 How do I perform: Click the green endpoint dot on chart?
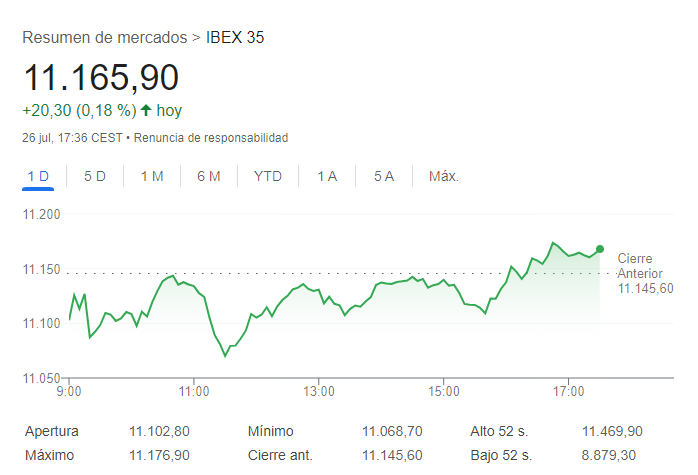point(600,248)
